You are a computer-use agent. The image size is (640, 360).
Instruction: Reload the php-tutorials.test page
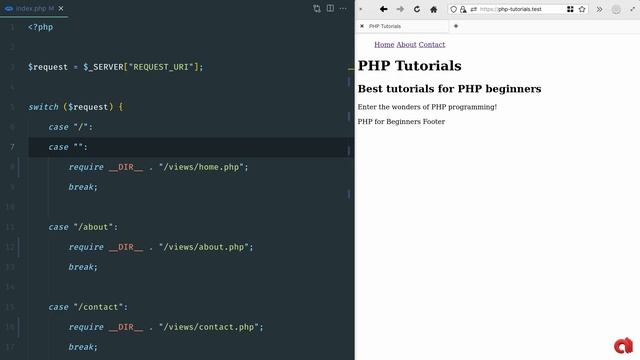click(417, 9)
